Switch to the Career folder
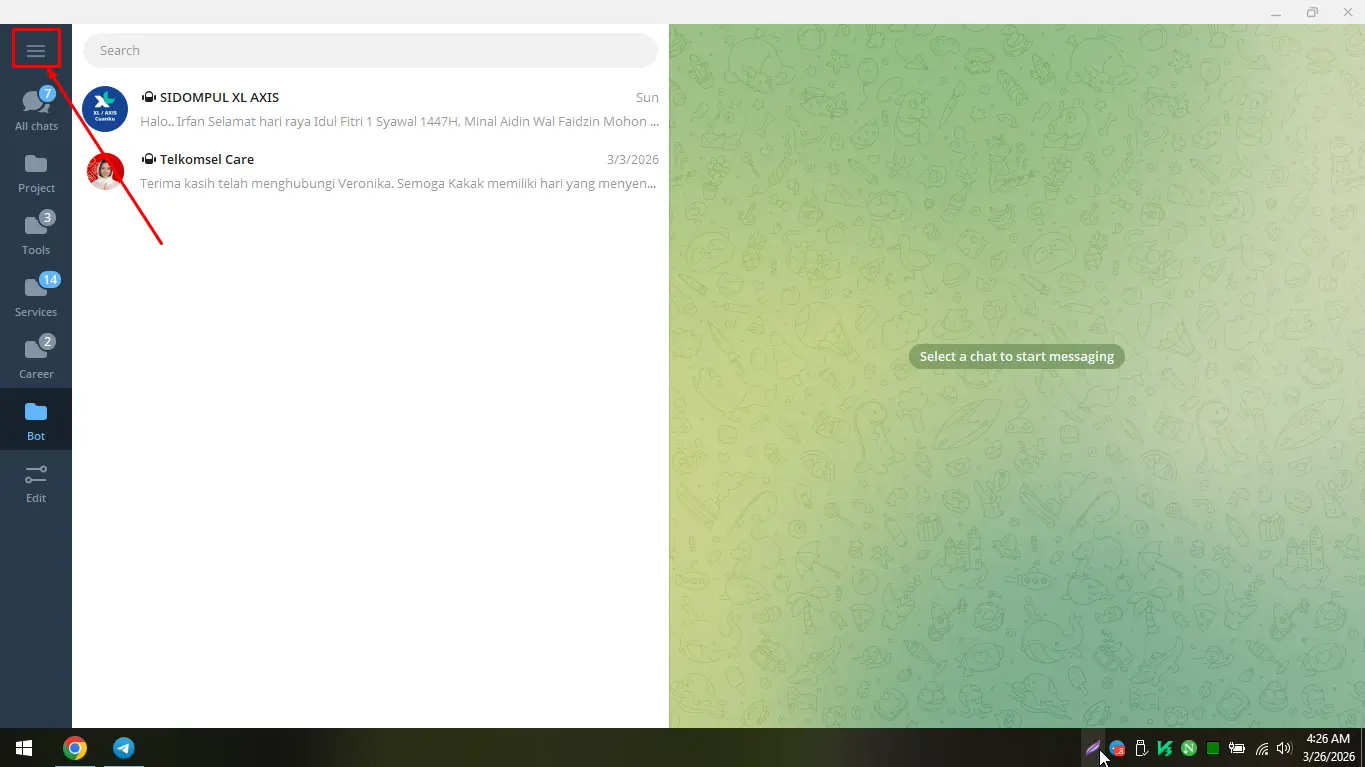 (36, 358)
